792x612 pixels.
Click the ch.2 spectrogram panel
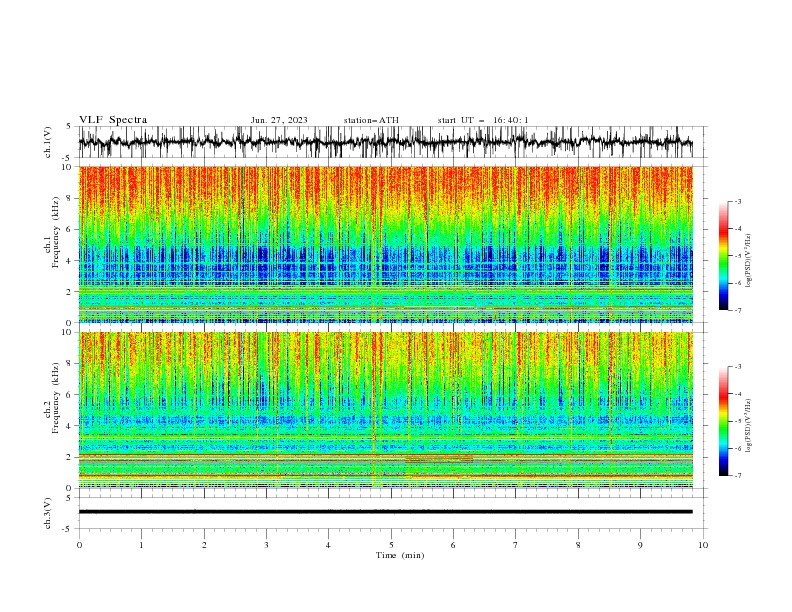point(385,410)
